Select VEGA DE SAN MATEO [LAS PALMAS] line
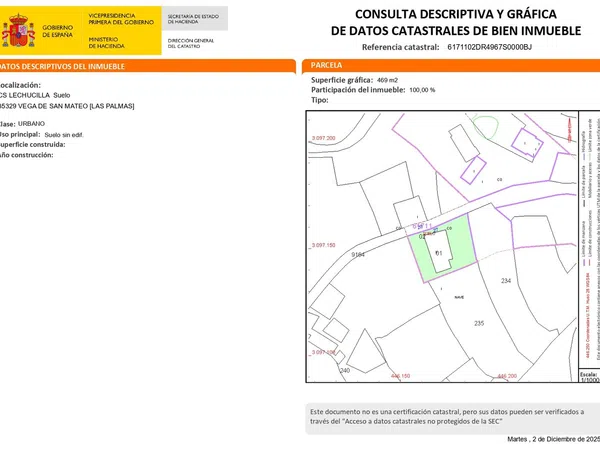This screenshot has height=450, width=600. (x=67, y=106)
